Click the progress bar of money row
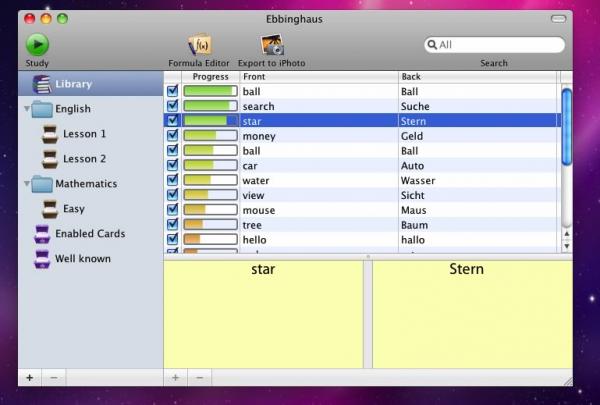Viewport: 600px width, 405px height. click(210, 136)
